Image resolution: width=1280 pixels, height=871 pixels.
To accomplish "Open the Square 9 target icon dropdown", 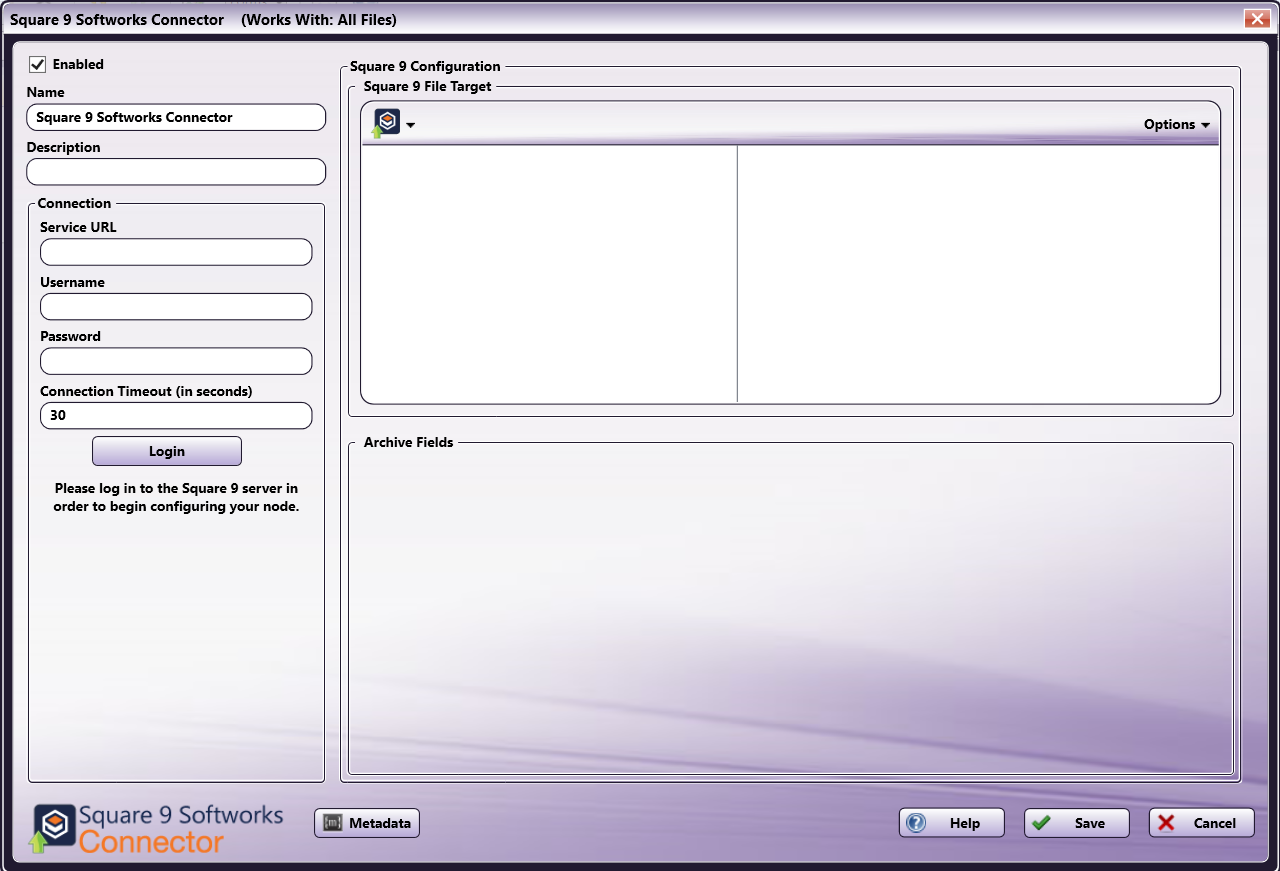I will 394,124.
